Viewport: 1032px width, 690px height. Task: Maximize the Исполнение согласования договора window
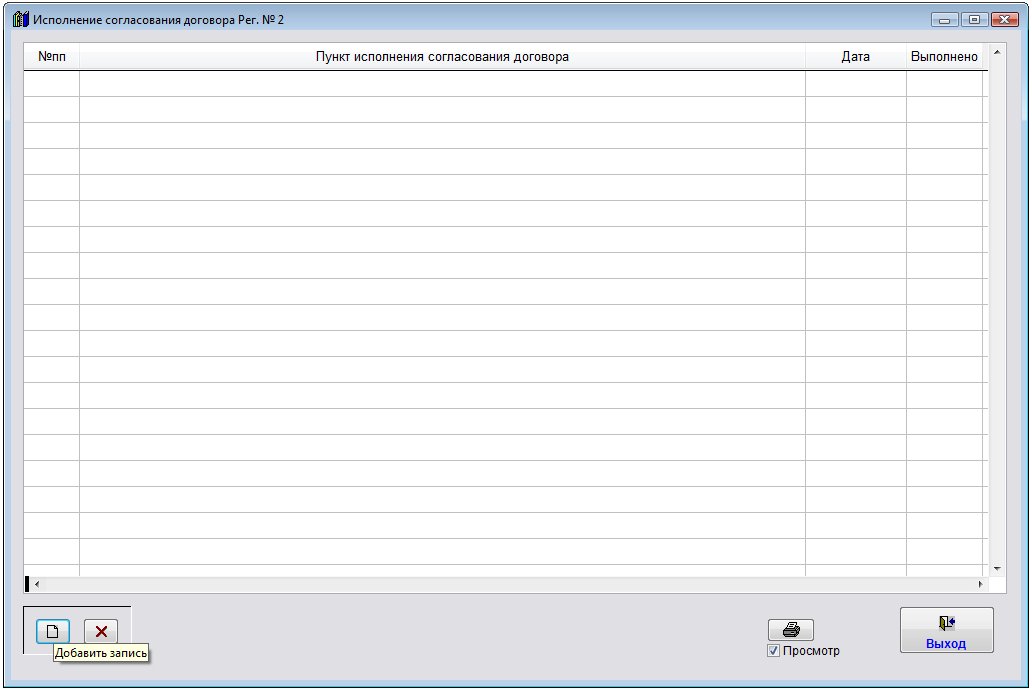pyautogui.click(x=974, y=20)
